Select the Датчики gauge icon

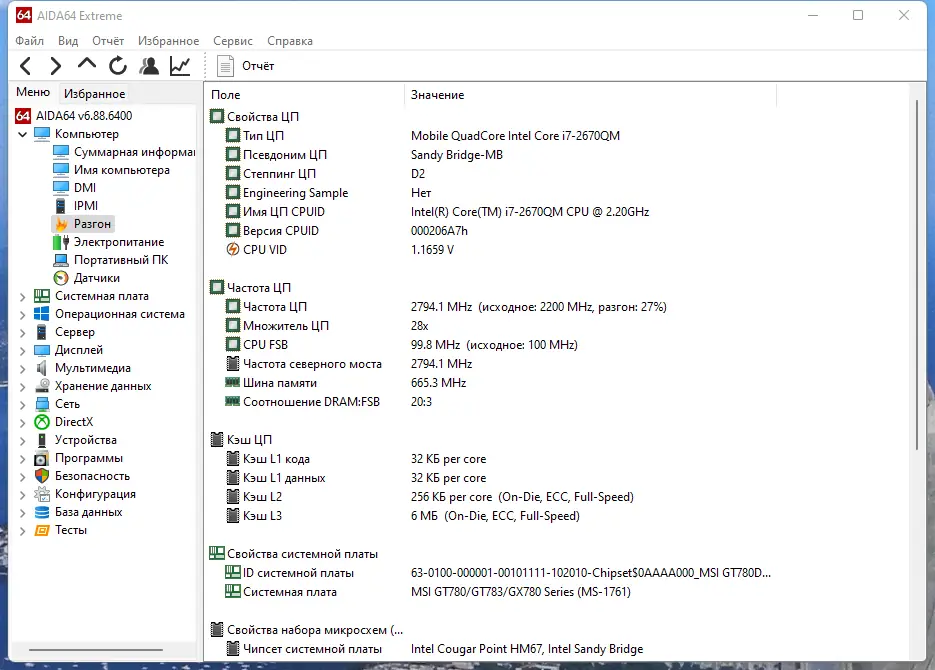tap(61, 278)
